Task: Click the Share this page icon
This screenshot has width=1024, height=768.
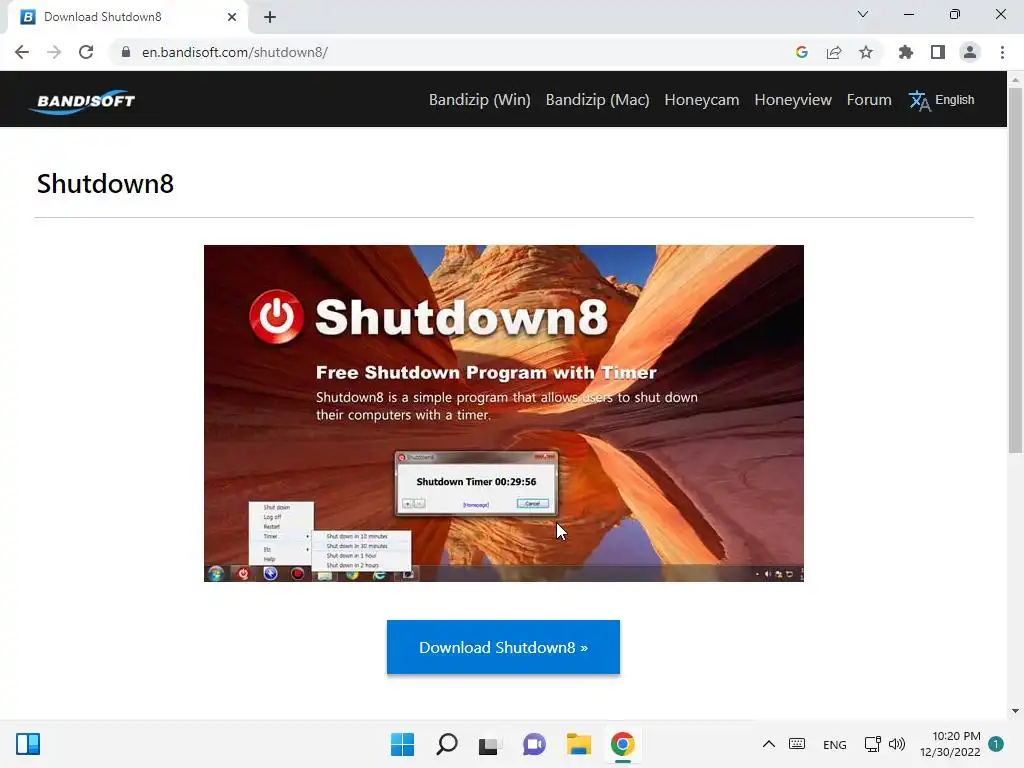Action: (834, 52)
